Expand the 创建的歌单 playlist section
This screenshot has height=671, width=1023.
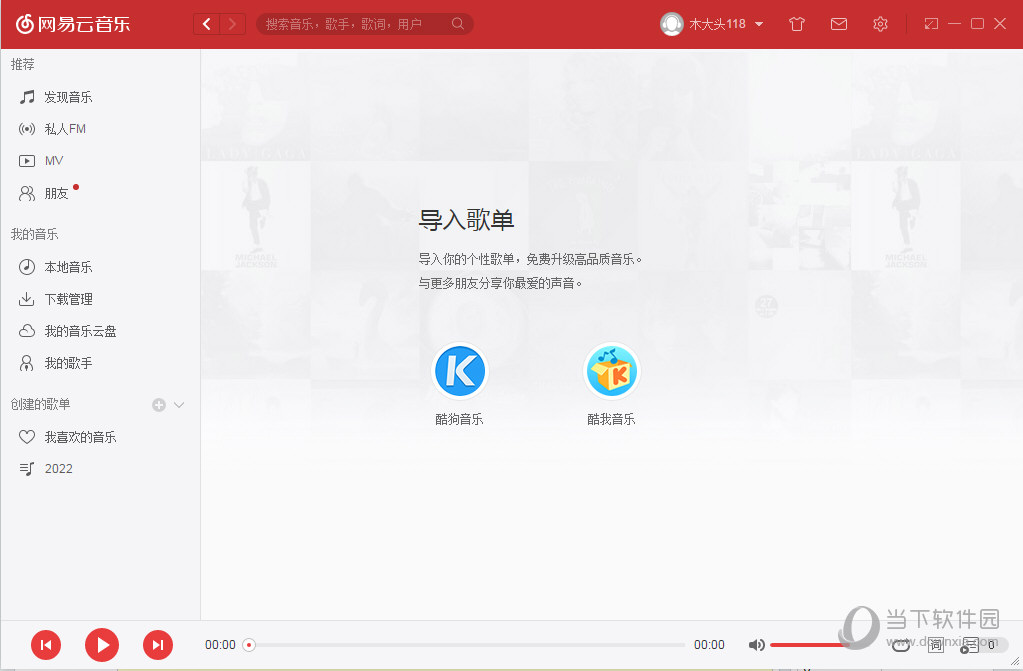[179, 404]
